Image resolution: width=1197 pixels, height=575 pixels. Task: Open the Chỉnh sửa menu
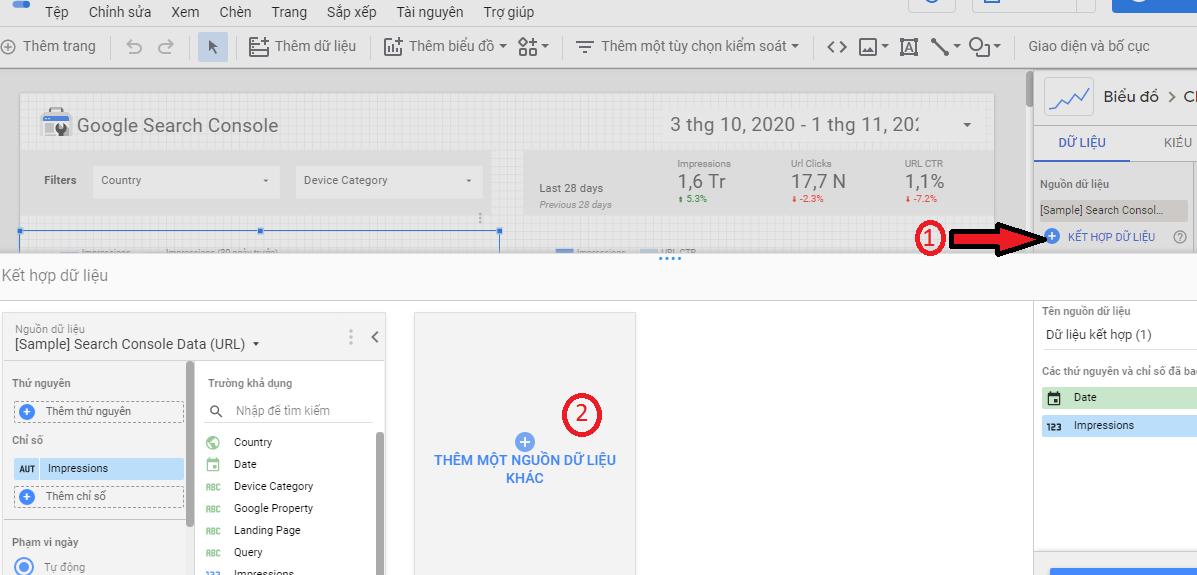coord(120,12)
